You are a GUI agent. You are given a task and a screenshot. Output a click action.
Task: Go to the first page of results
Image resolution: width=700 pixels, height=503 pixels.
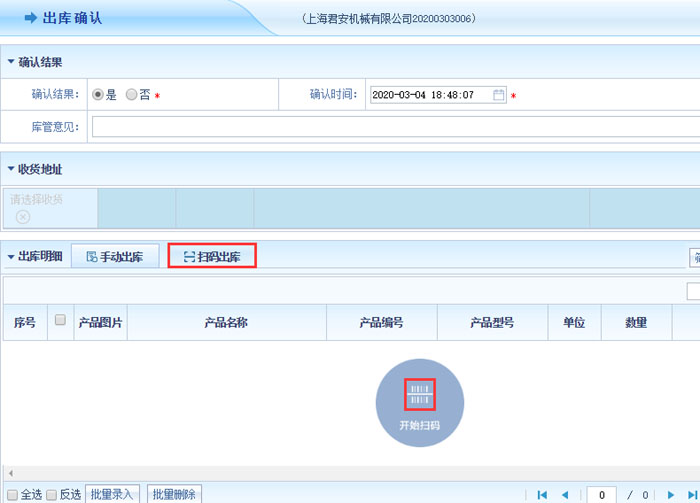tap(542, 494)
